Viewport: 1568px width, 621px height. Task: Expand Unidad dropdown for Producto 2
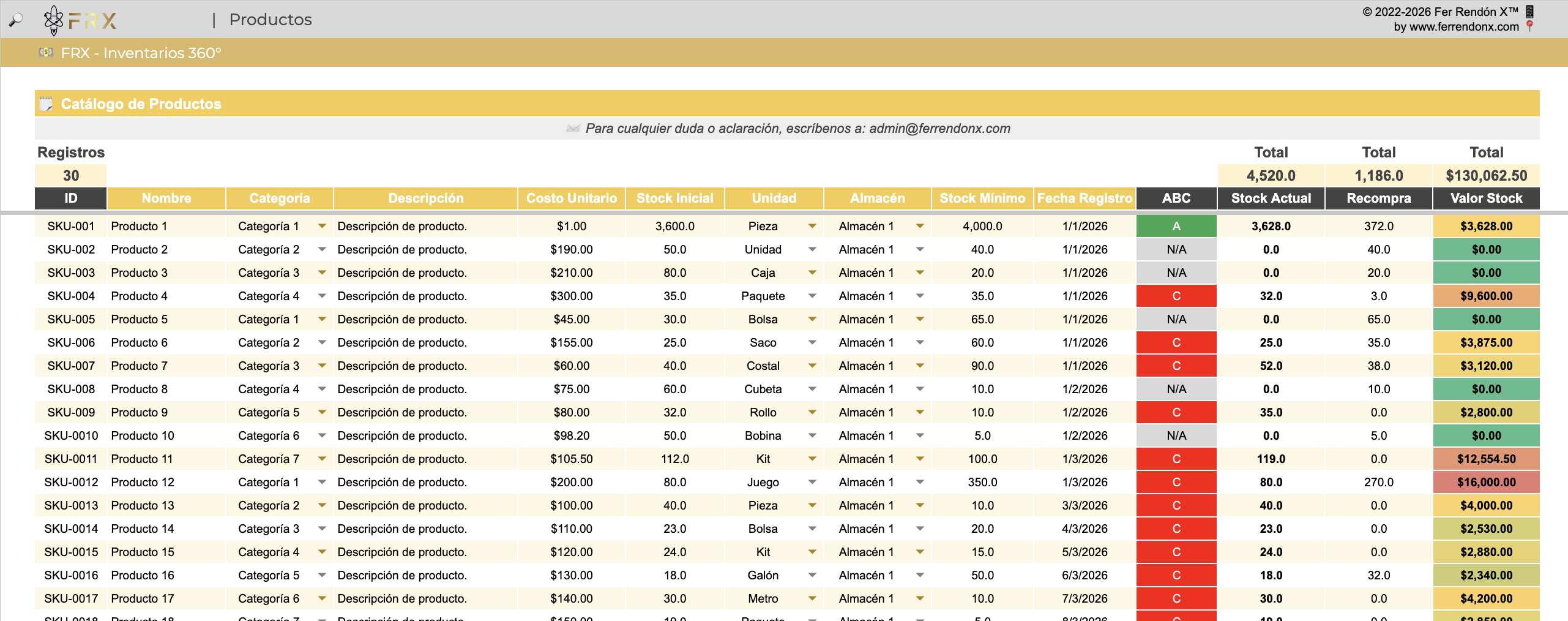(812, 249)
